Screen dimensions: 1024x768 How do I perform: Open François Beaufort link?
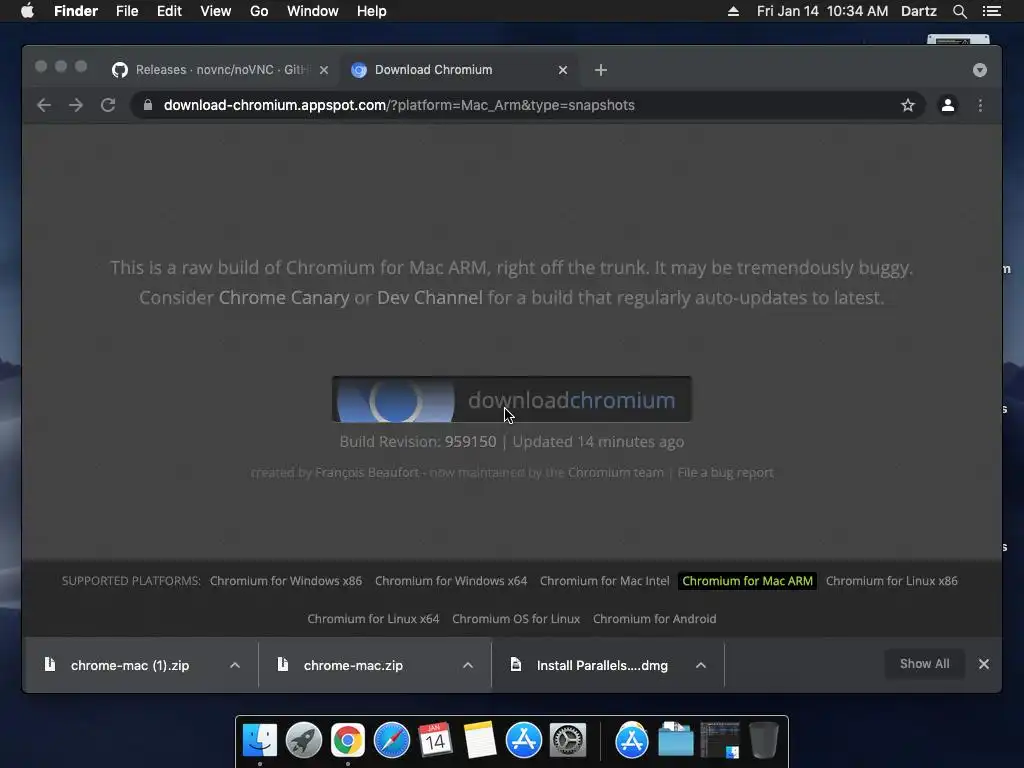[366, 472]
